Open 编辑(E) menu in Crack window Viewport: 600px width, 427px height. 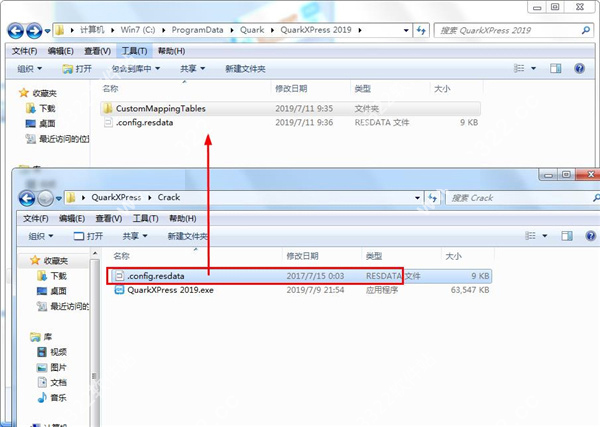coord(72,218)
